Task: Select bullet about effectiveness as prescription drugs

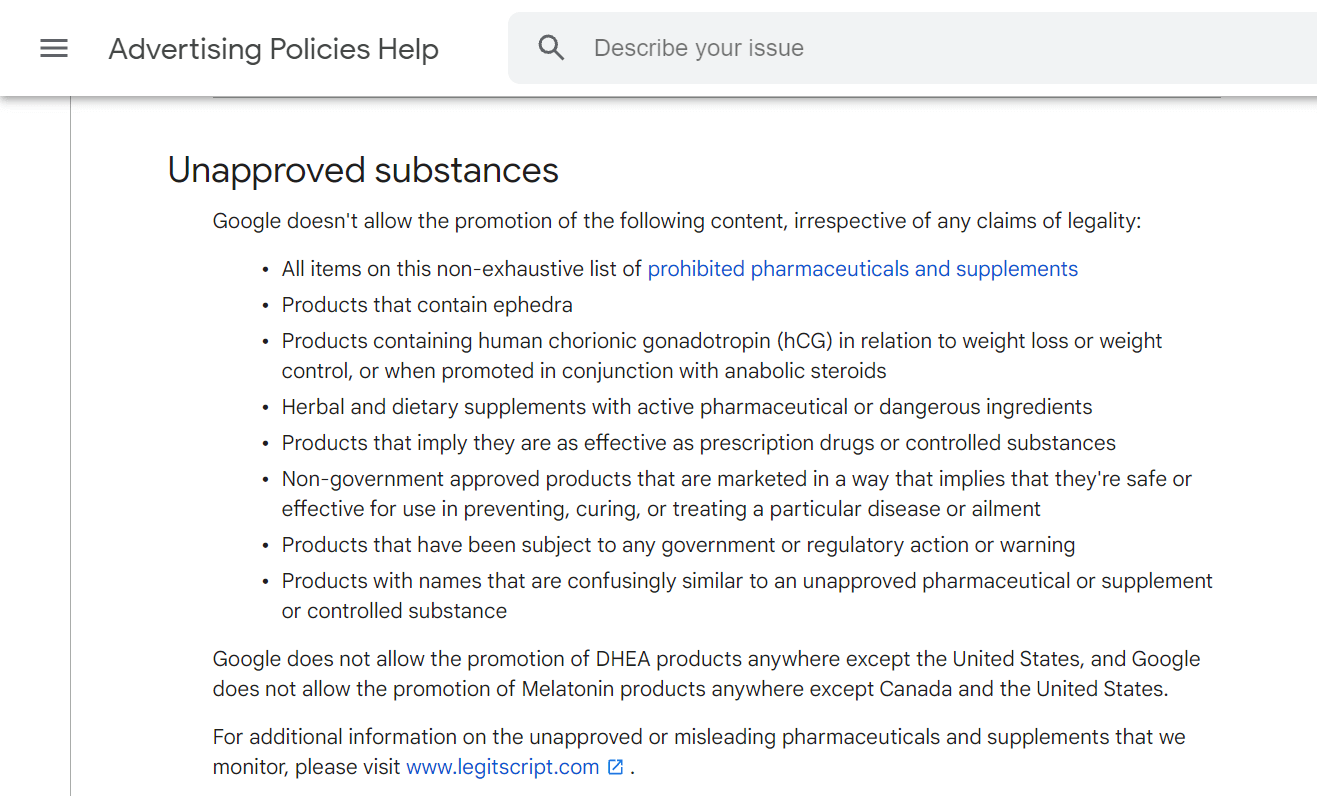Action: coord(698,443)
